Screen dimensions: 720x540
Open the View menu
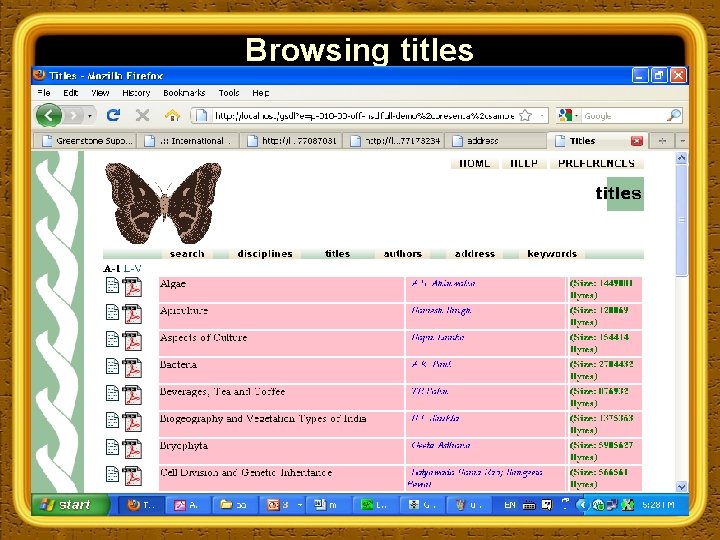pyautogui.click(x=100, y=93)
